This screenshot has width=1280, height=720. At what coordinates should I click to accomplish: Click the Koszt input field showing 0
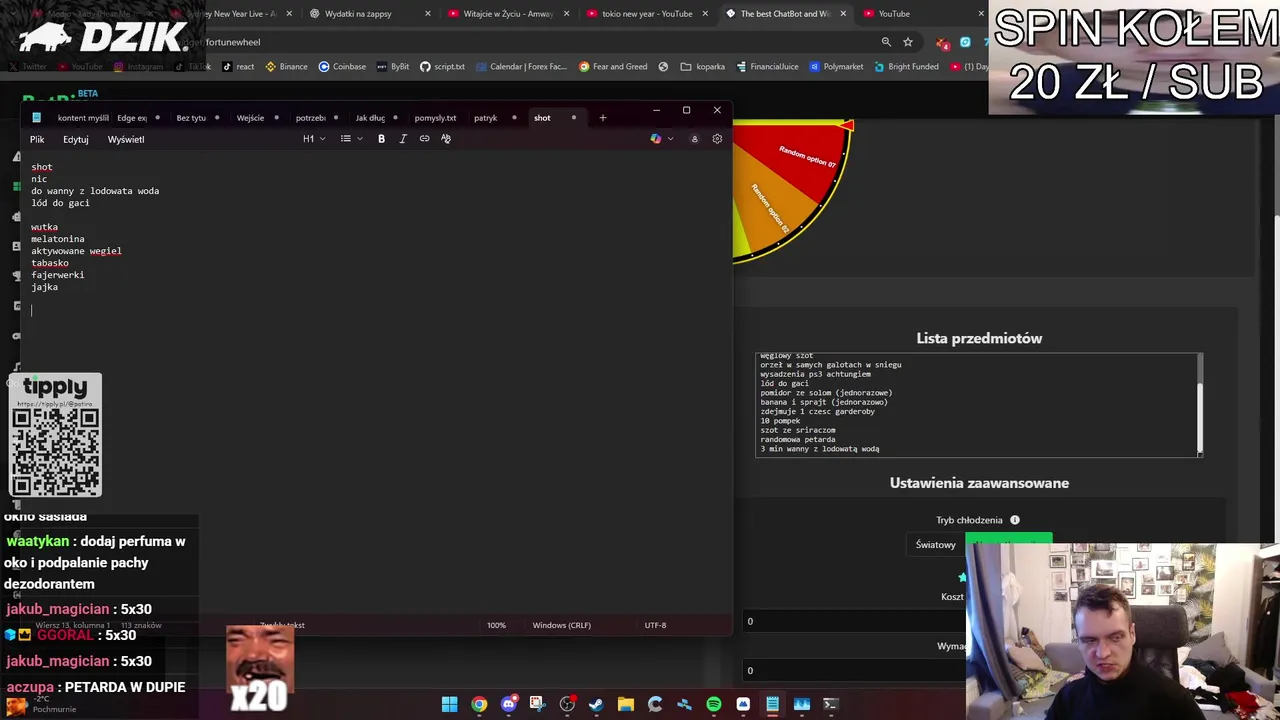(853, 621)
